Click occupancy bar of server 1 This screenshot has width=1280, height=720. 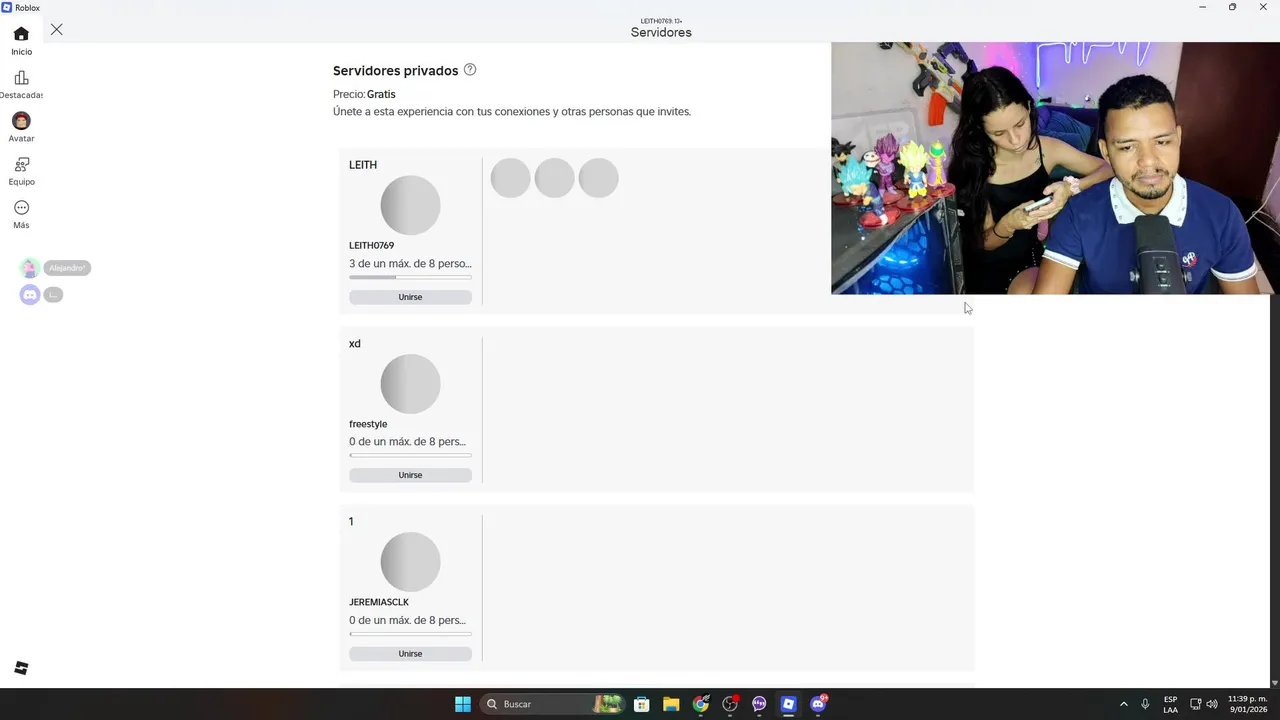tap(410, 633)
